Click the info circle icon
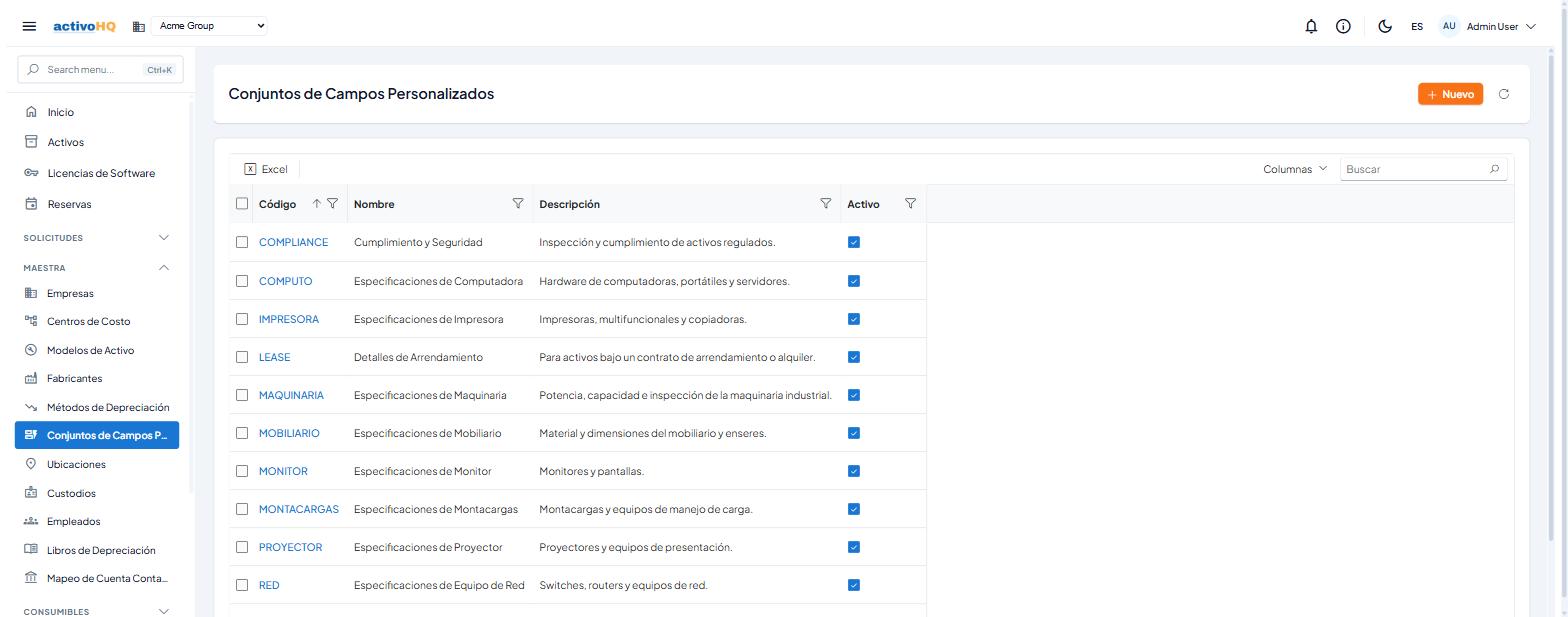1568x617 pixels. point(1343,26)
